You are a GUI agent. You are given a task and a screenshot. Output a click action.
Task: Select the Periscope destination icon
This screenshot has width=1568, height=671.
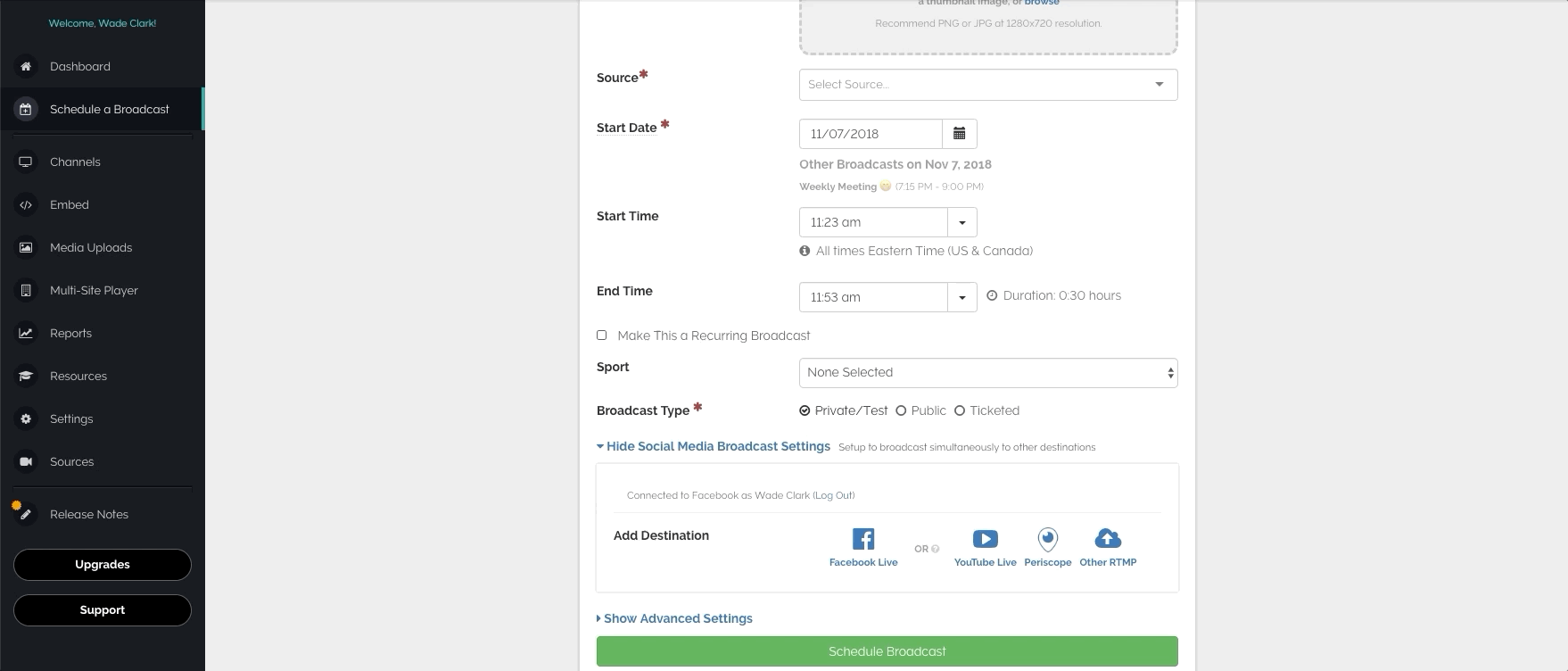pyautogui.click(x=1047, y=539)
